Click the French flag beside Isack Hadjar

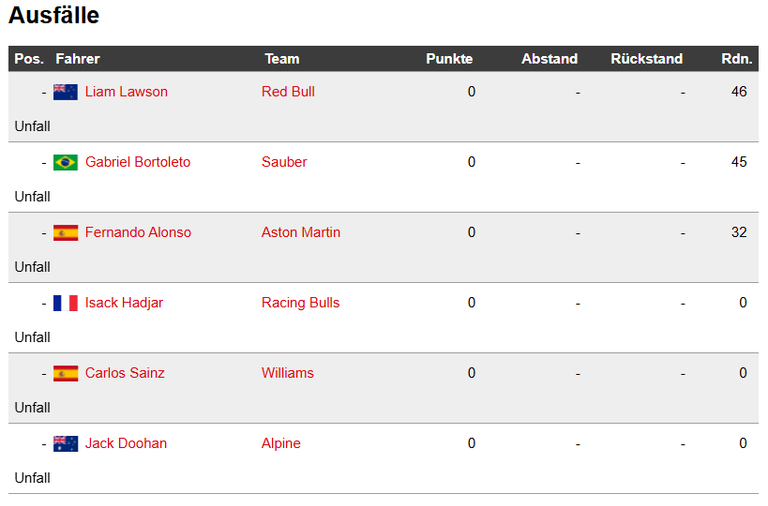66,303
